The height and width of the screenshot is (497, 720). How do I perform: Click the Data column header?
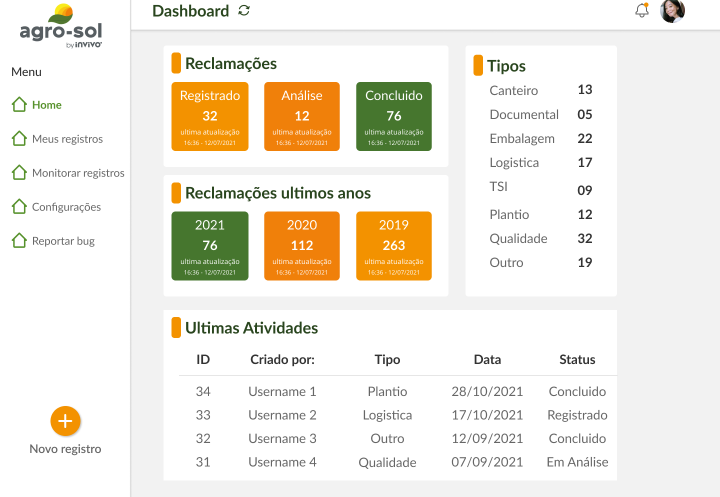click(487, 359)
